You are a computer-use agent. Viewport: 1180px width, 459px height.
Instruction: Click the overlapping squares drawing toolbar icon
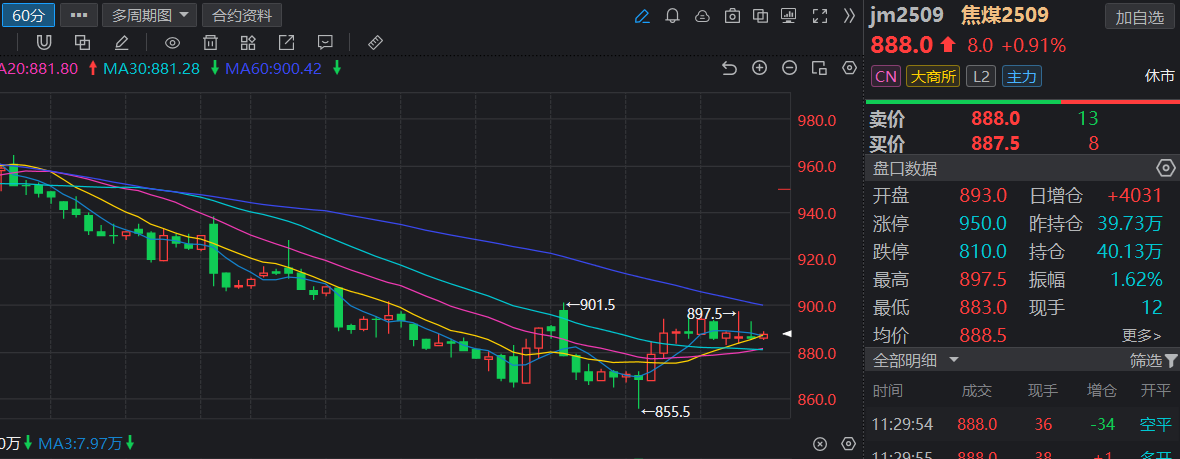coord(82,42)
